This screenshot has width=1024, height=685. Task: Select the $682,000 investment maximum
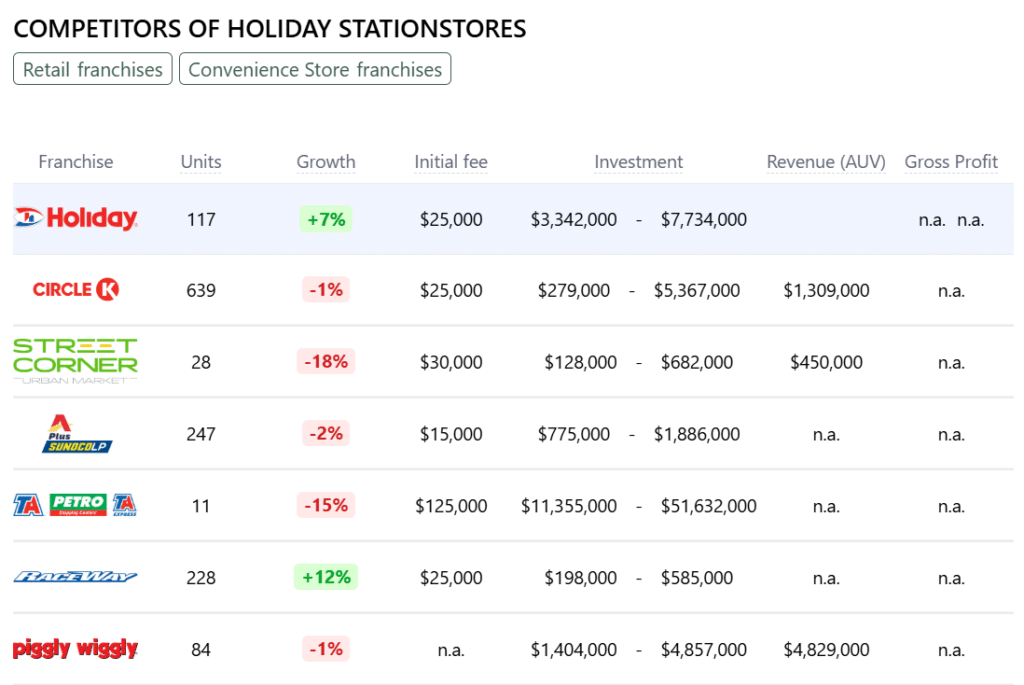tap(697, 362)
